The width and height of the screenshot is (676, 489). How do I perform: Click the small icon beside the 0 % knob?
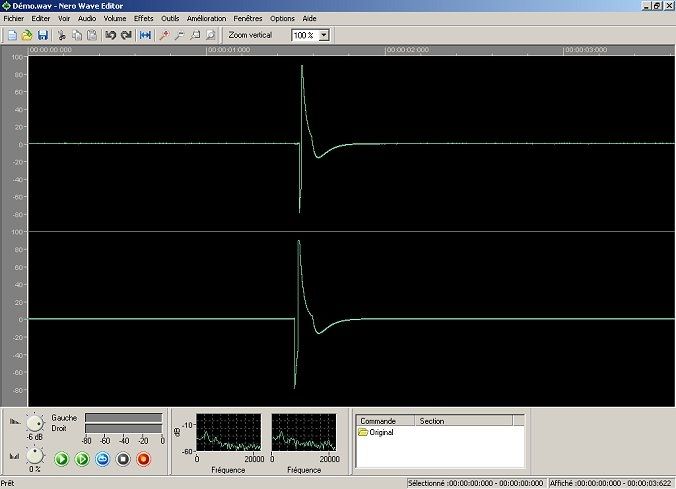15,456
